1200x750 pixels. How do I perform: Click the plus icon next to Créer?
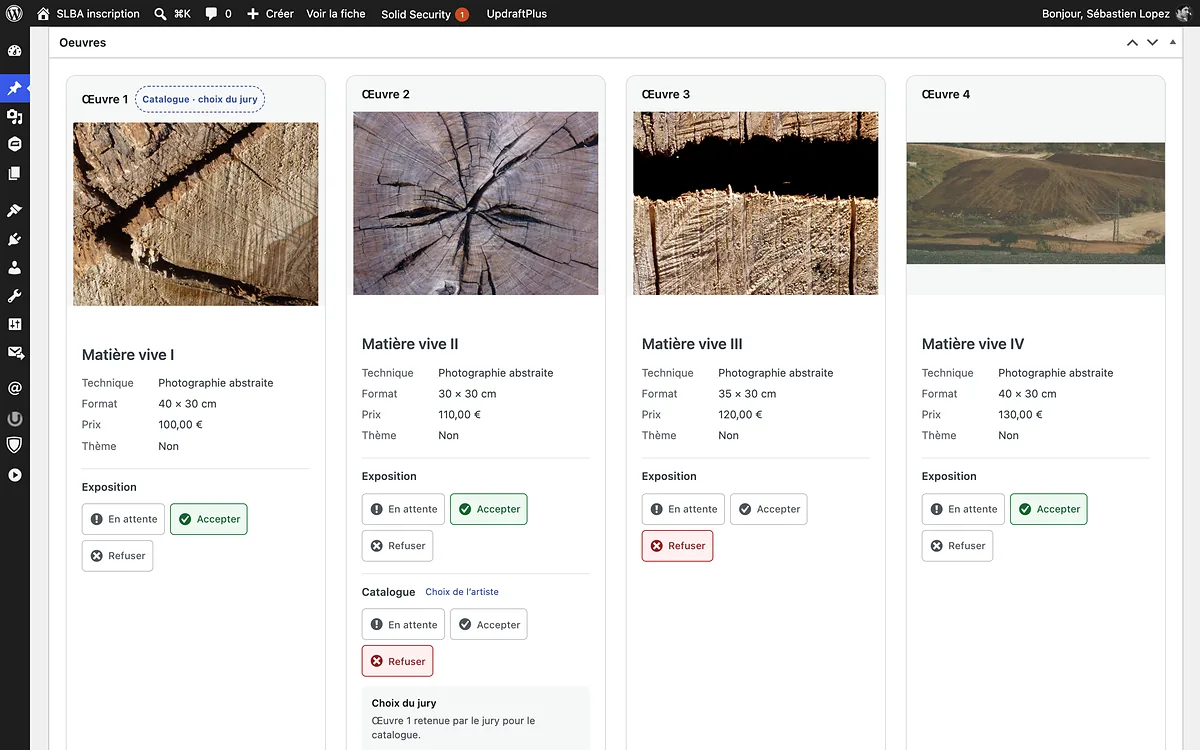tap(252, 14)
